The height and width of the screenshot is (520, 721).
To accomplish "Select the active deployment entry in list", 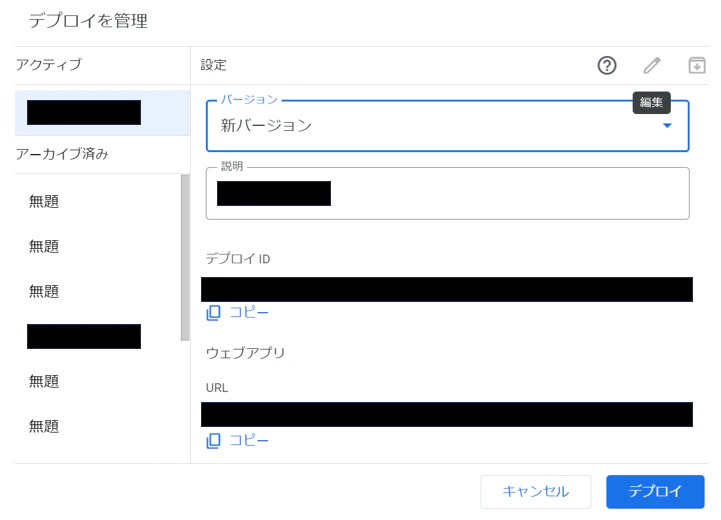I will click(103, 113).
